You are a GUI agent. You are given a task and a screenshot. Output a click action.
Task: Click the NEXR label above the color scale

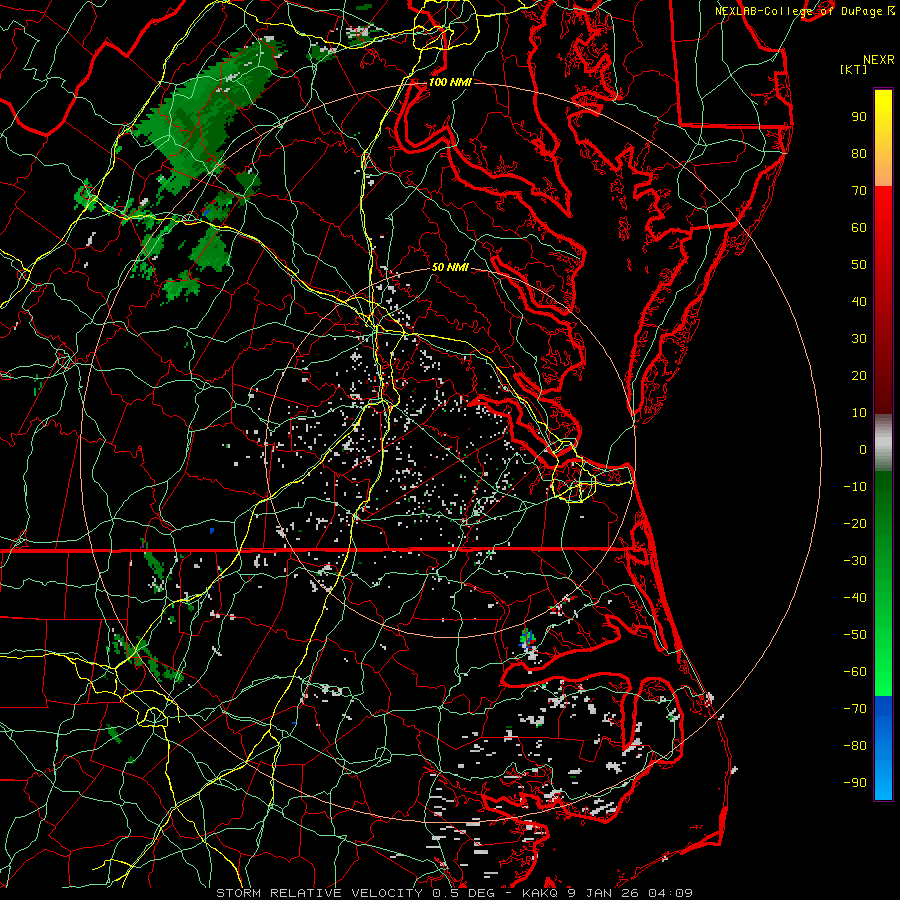pos(879,60)
